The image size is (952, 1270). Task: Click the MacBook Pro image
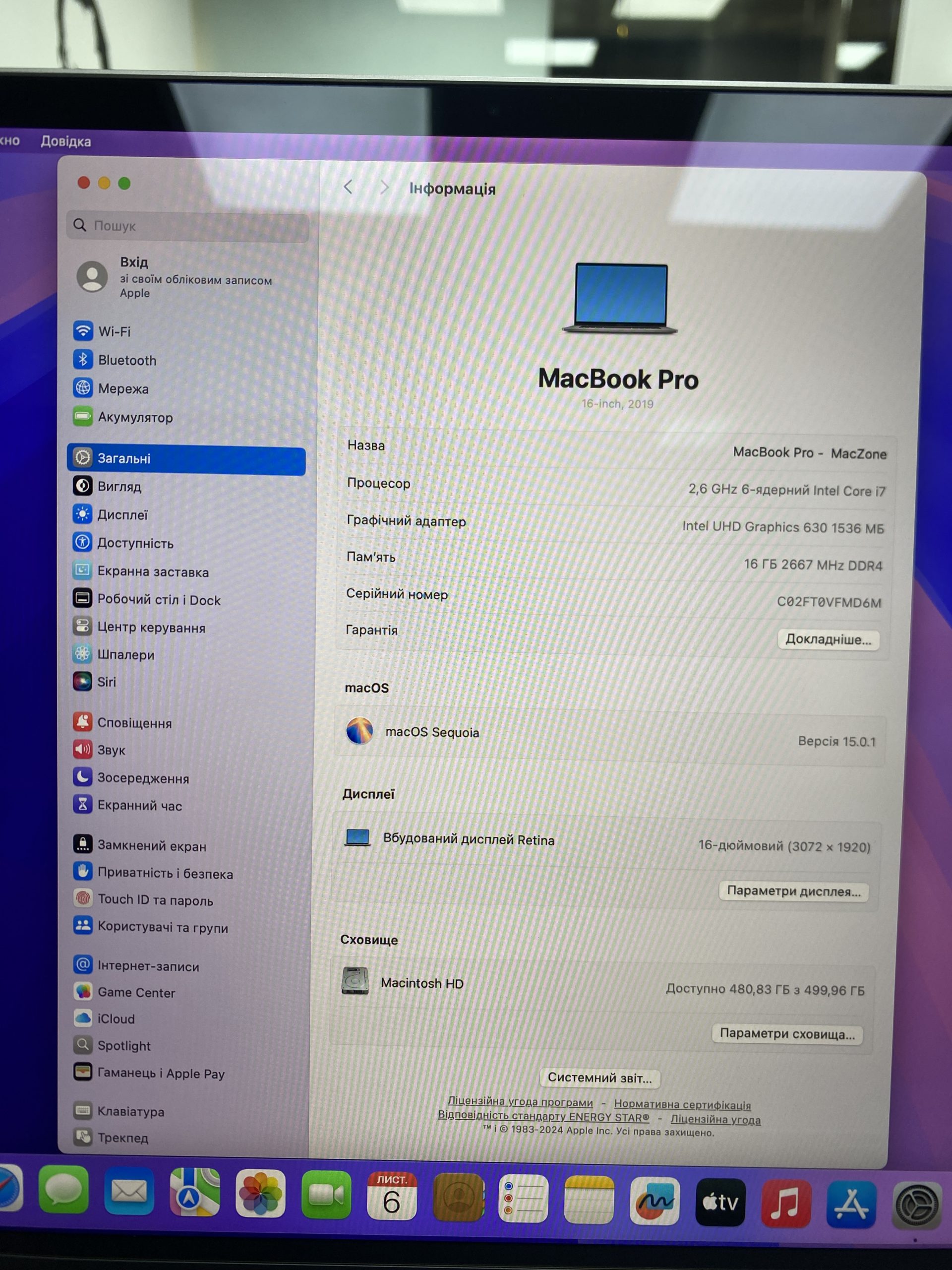(620, 299)
